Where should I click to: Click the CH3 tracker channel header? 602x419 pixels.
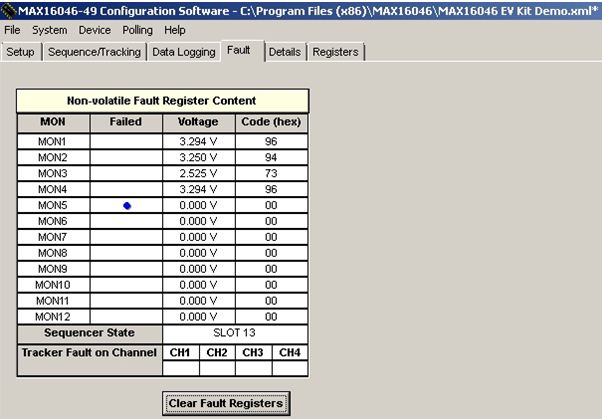tap(253, 353)
